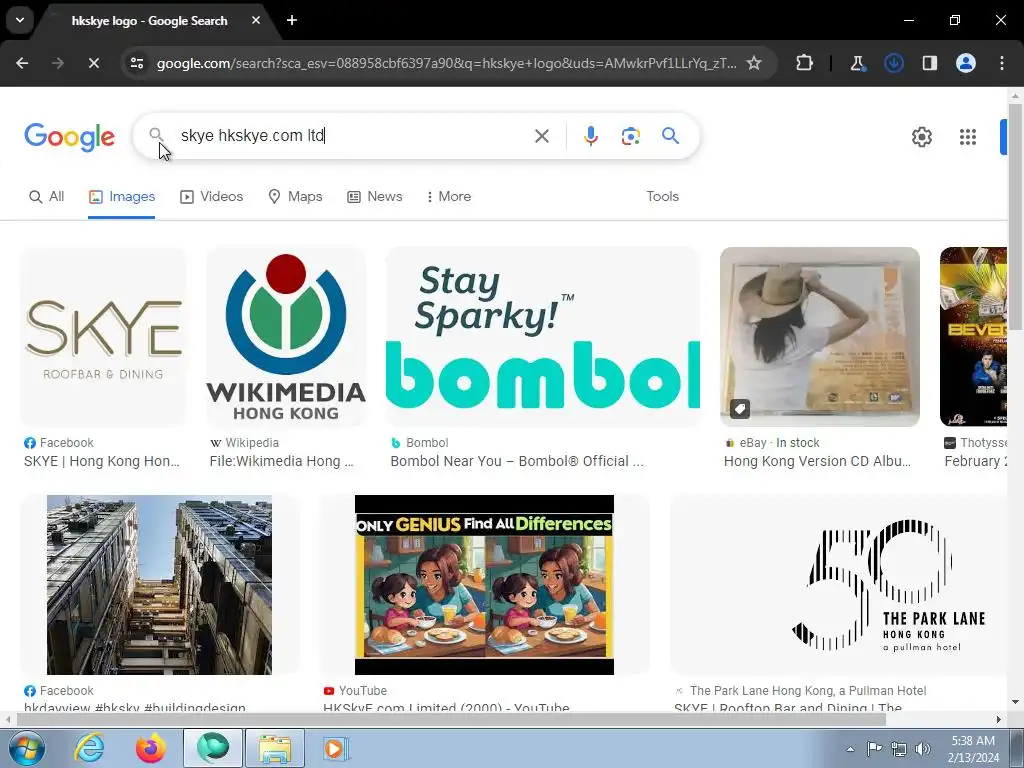The width and height of the screenshot is (1024, 768).
Task: Open SKYE Roofbar & Dining image
Action: (x=103, y=337)
